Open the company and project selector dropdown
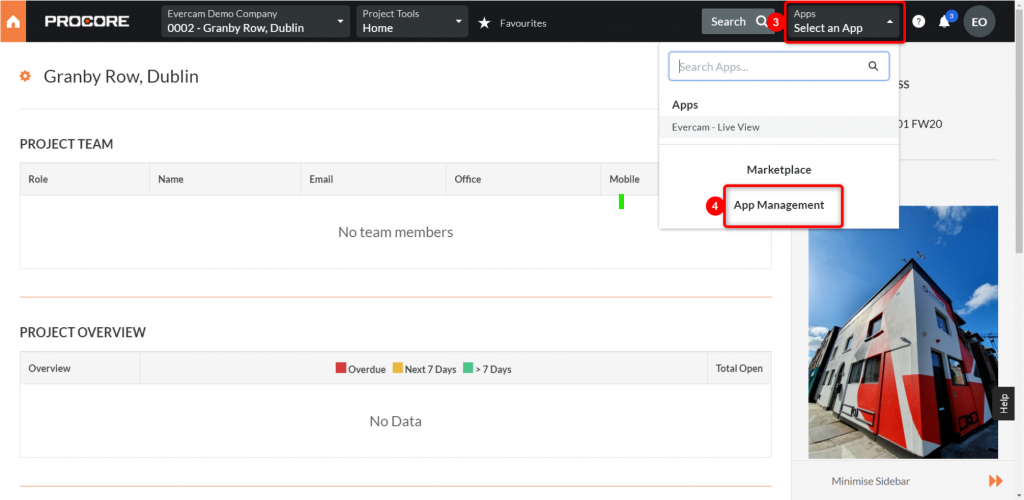Viewport: 1024px width, 500px height. (255, 22)
